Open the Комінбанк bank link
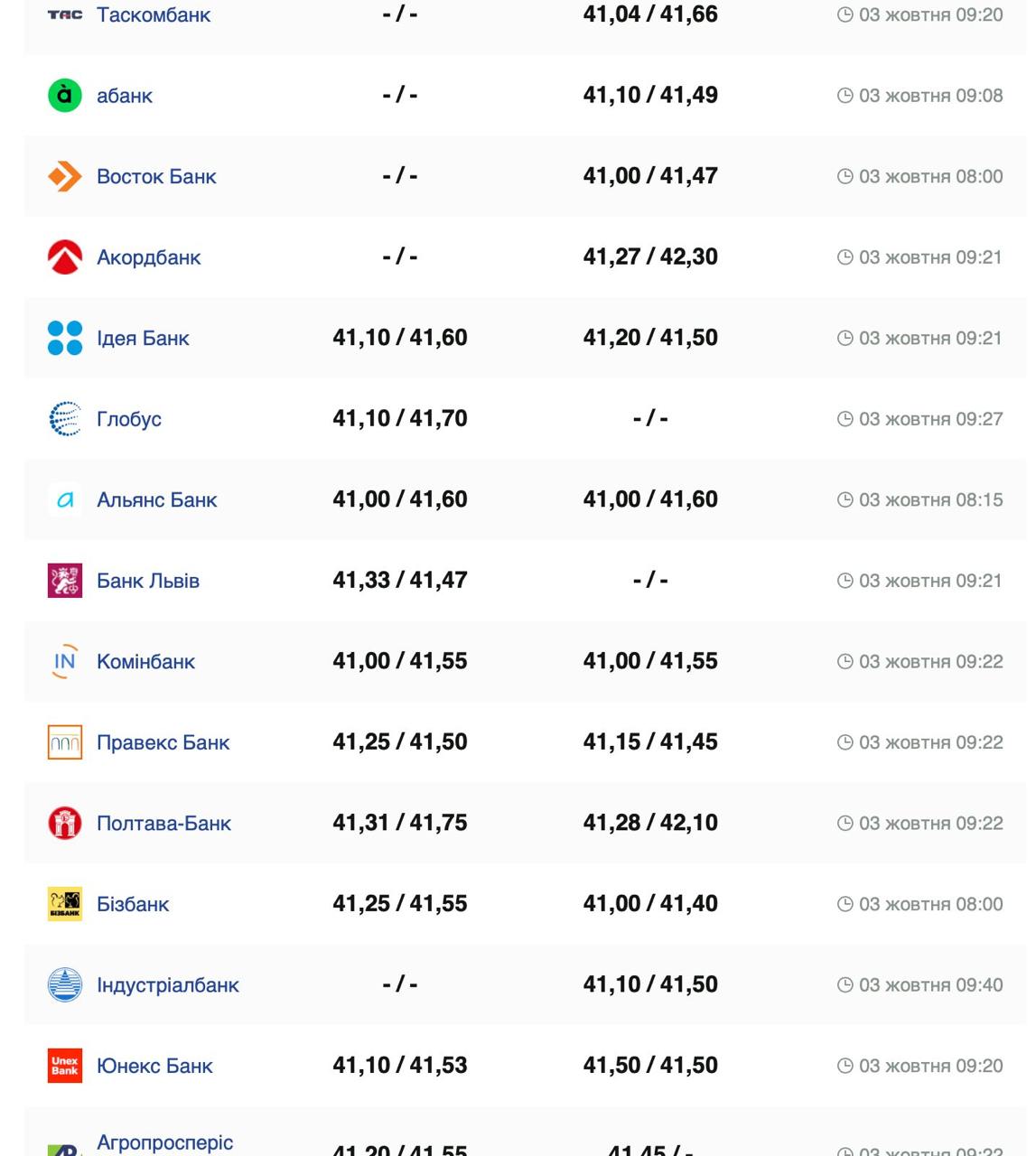The width and height of the screenshot is (1036, 1156). [145, 662]
